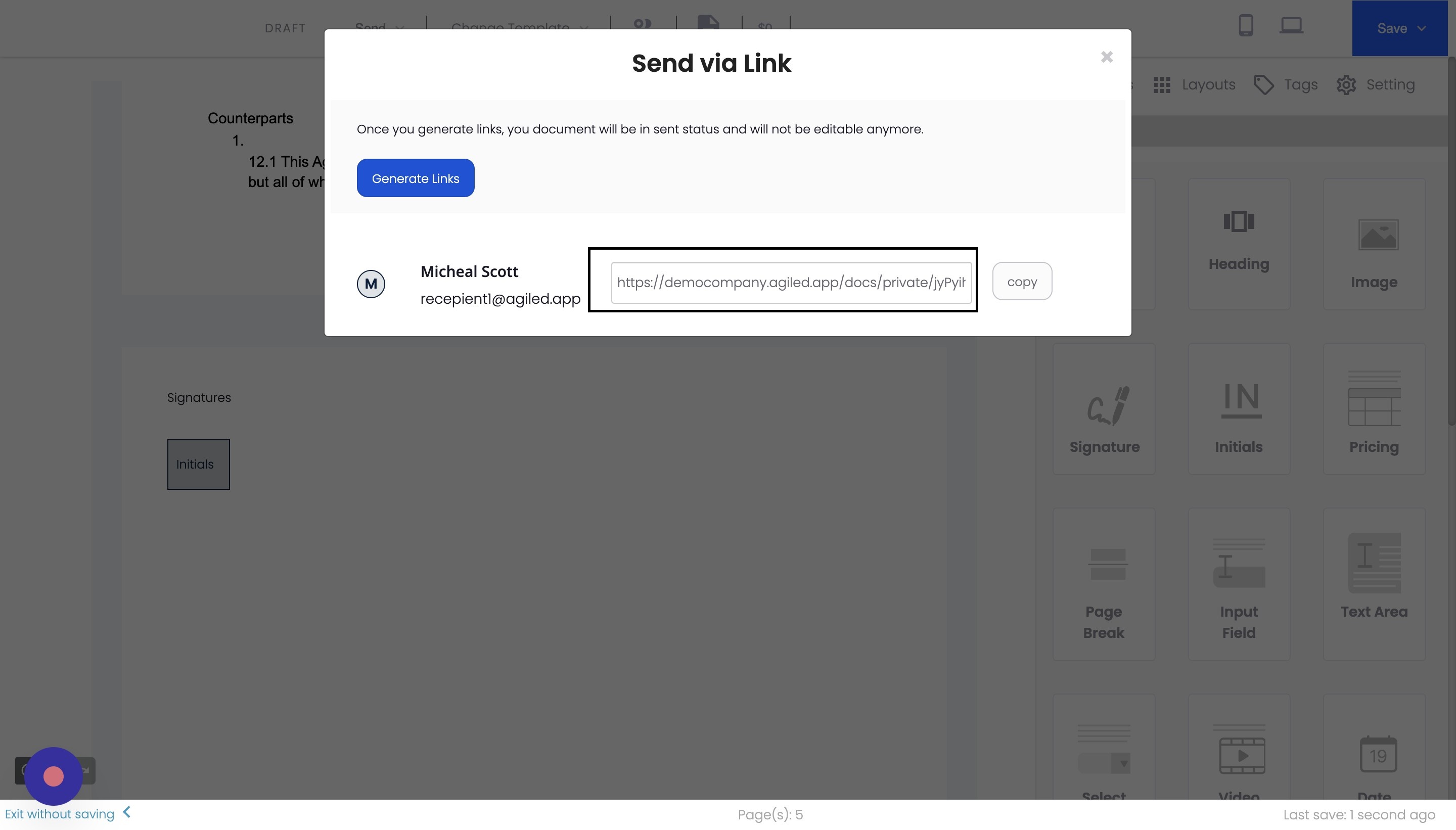Switch to mobile preview icon

1246,26
